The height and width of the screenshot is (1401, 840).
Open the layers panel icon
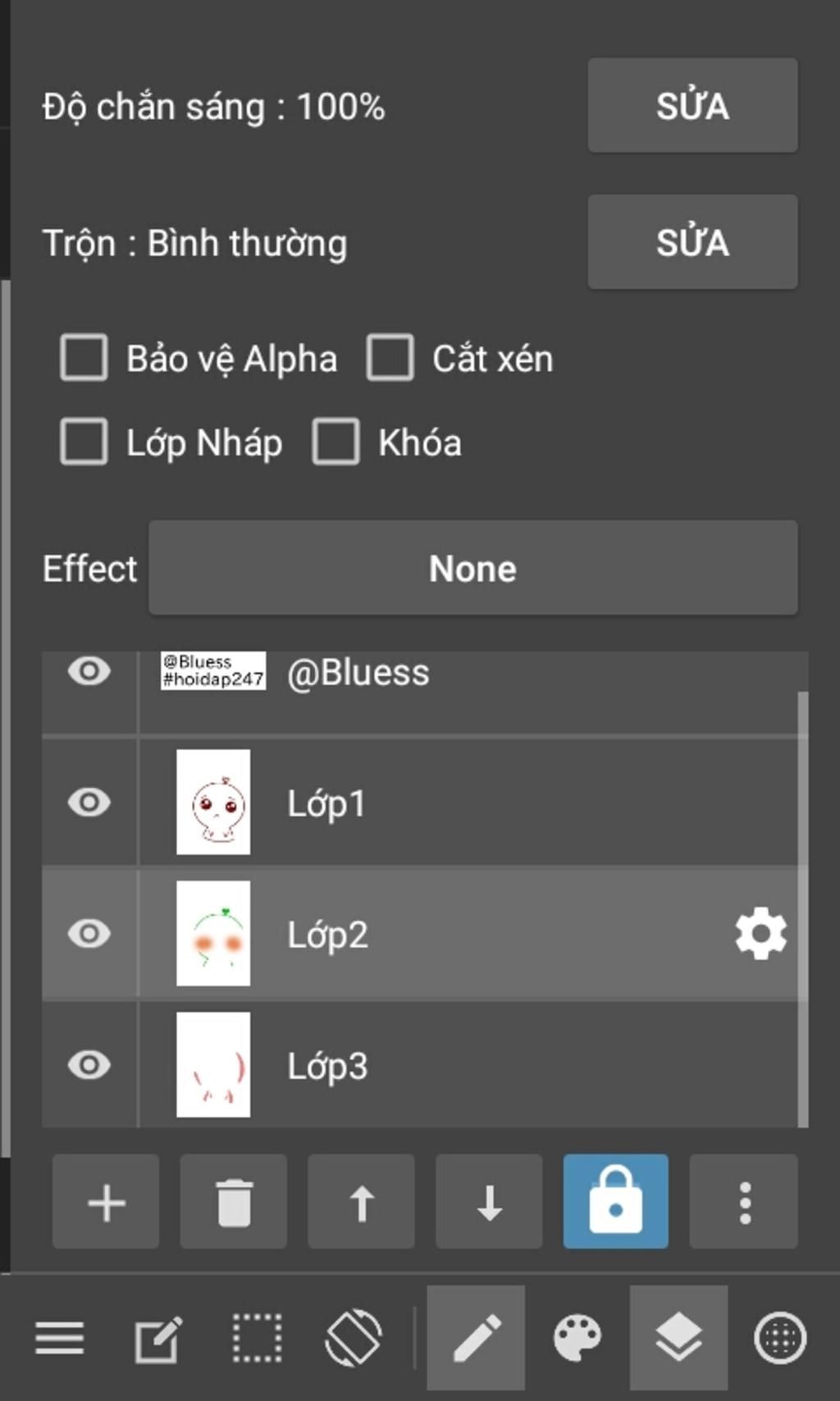point(678,1338)
